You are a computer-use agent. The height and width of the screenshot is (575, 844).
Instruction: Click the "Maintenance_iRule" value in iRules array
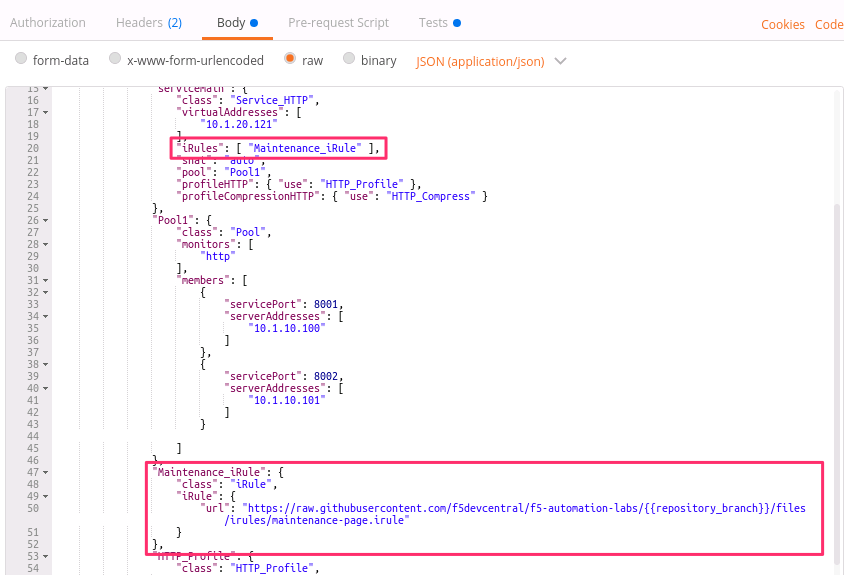coord(305,148)
